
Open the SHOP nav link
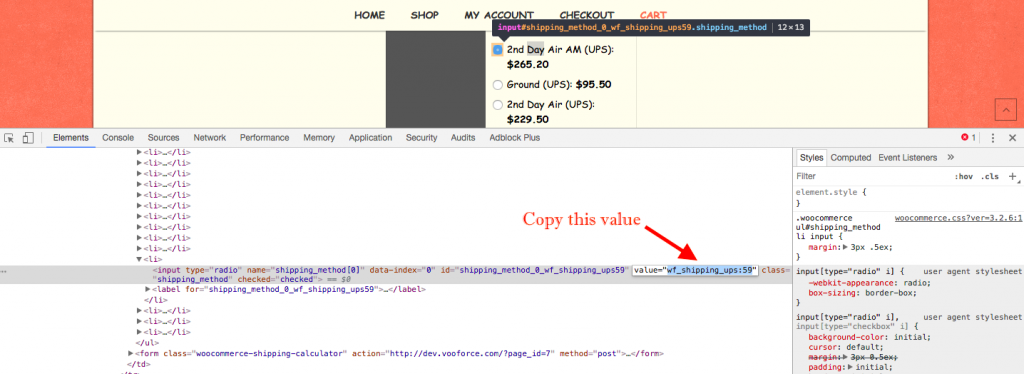424,15
